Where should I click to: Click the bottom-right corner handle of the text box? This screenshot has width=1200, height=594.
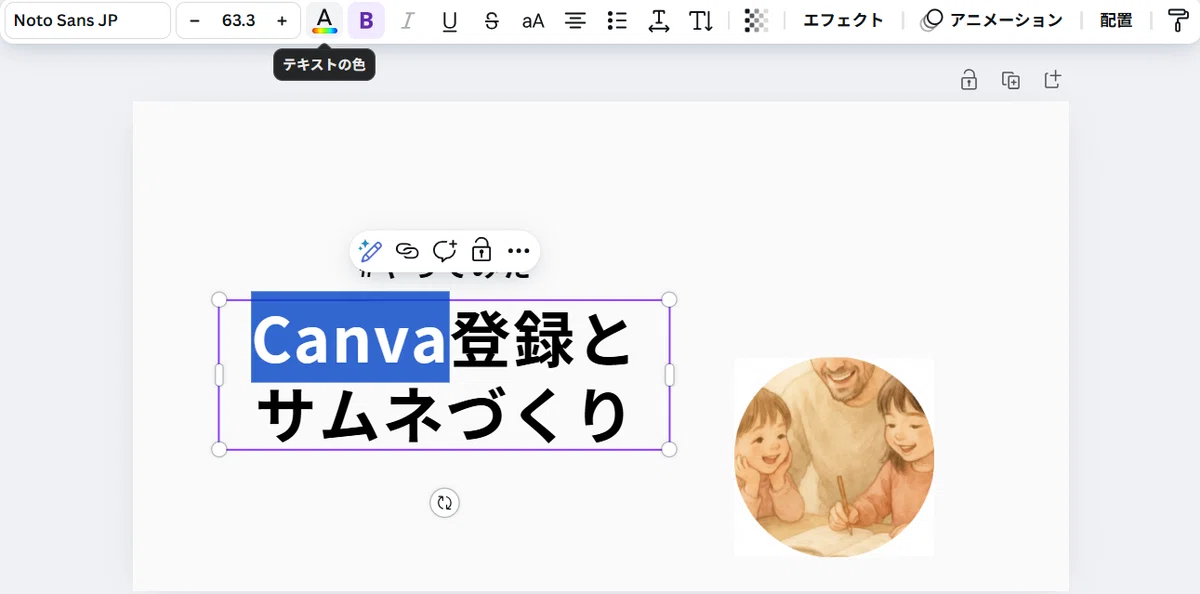[670, 449]
